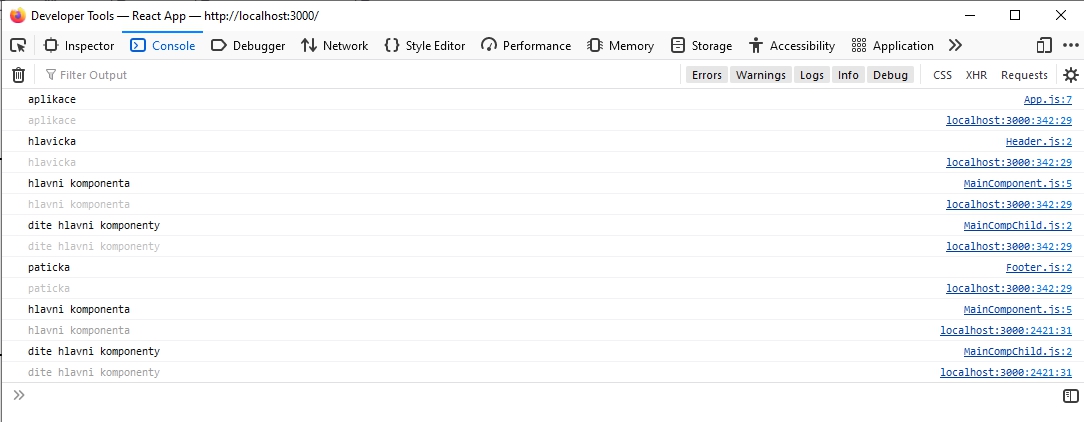
Task: Select the black 'paticka' log message
Action: pos(49,268)
